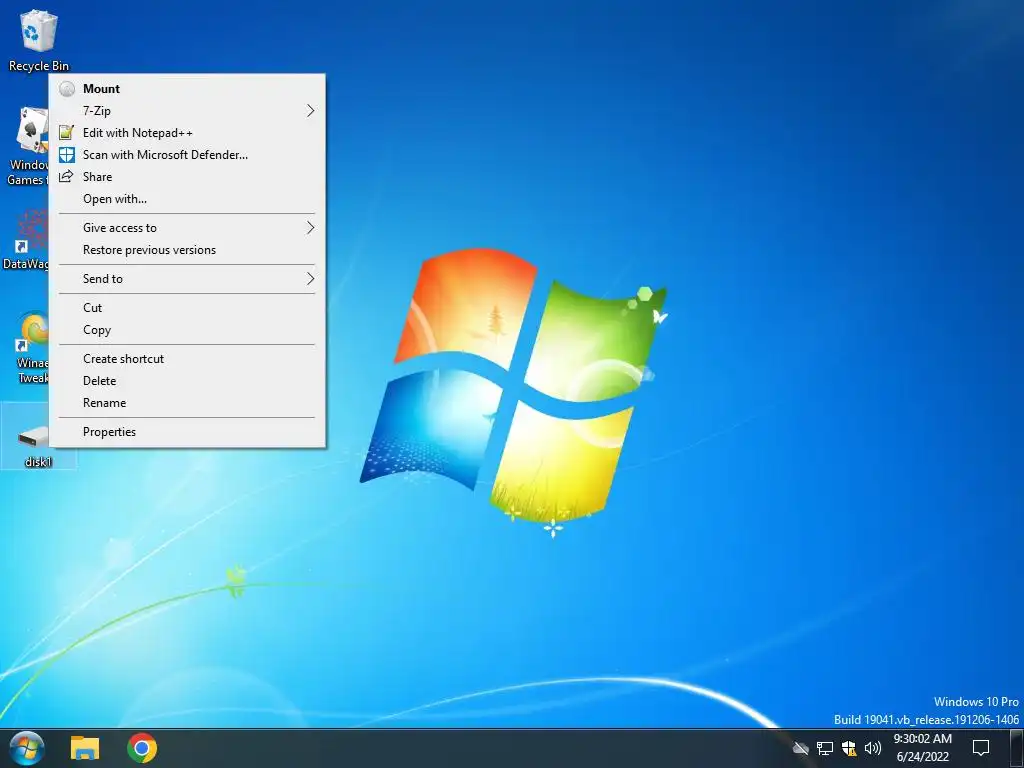The height and width of the screenshot is (768, 1024).
Task: Select the DataWag desktop shortcut
Action: pyautogui.click(x=25, y=239)
